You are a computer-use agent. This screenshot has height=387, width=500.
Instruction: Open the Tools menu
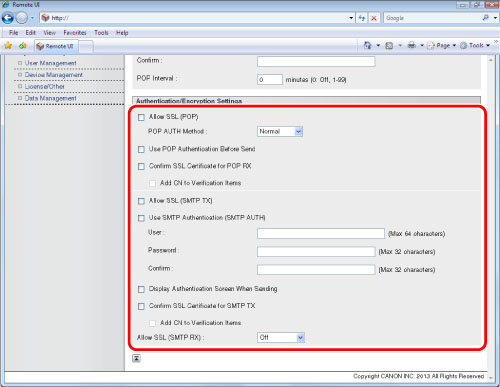coord(101,33)
